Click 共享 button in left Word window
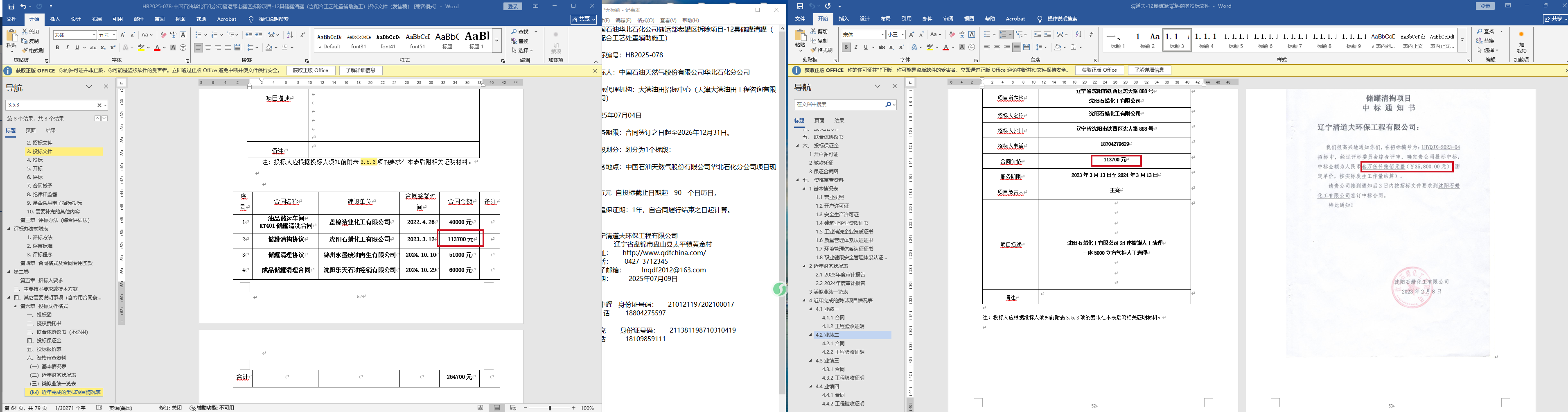 (583, 20)
